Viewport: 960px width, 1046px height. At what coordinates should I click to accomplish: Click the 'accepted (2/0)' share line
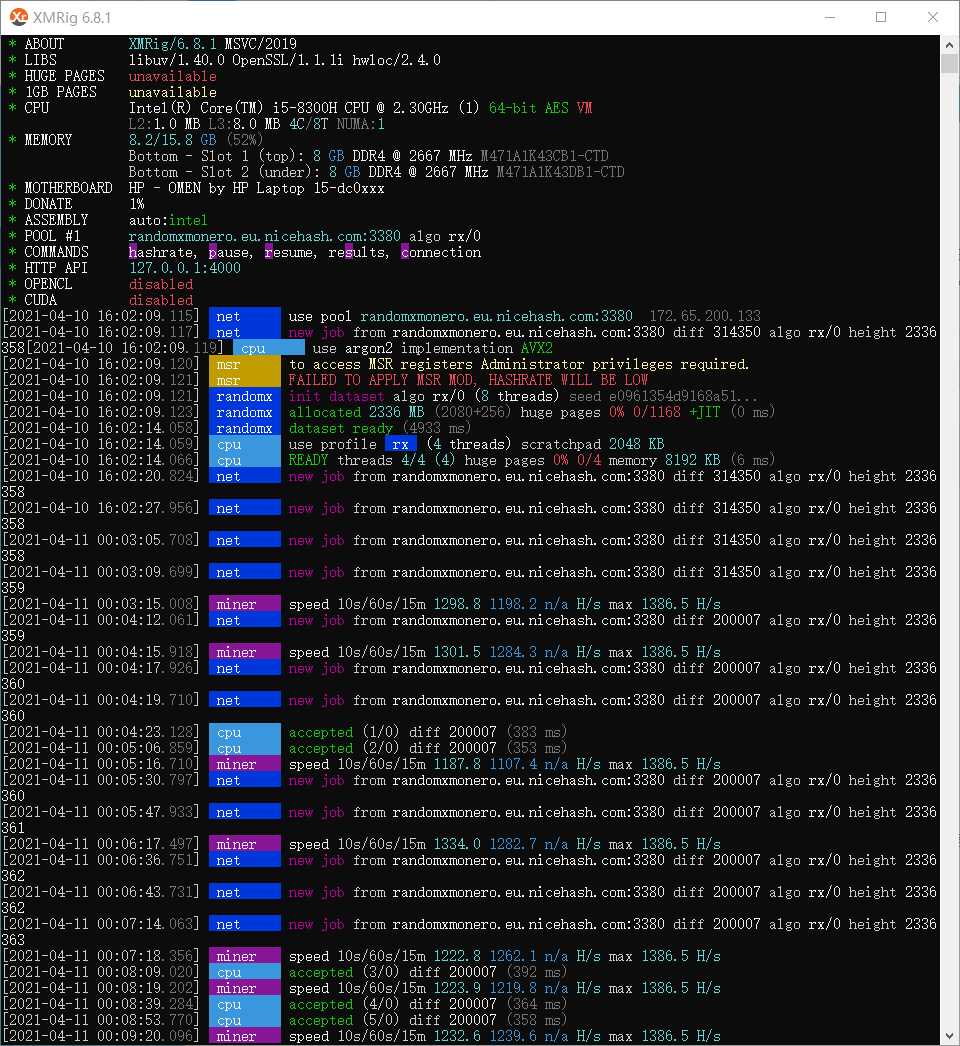pos(427,748)
